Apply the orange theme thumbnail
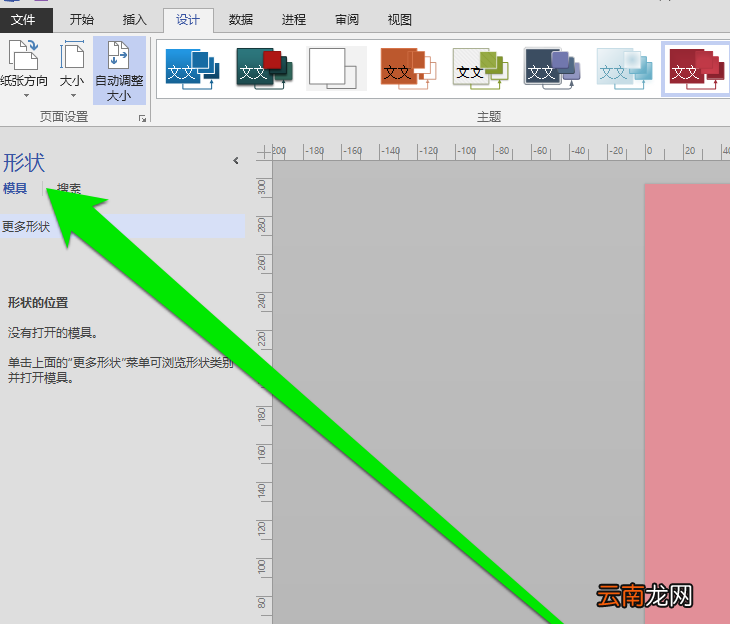 pos(408,69)
